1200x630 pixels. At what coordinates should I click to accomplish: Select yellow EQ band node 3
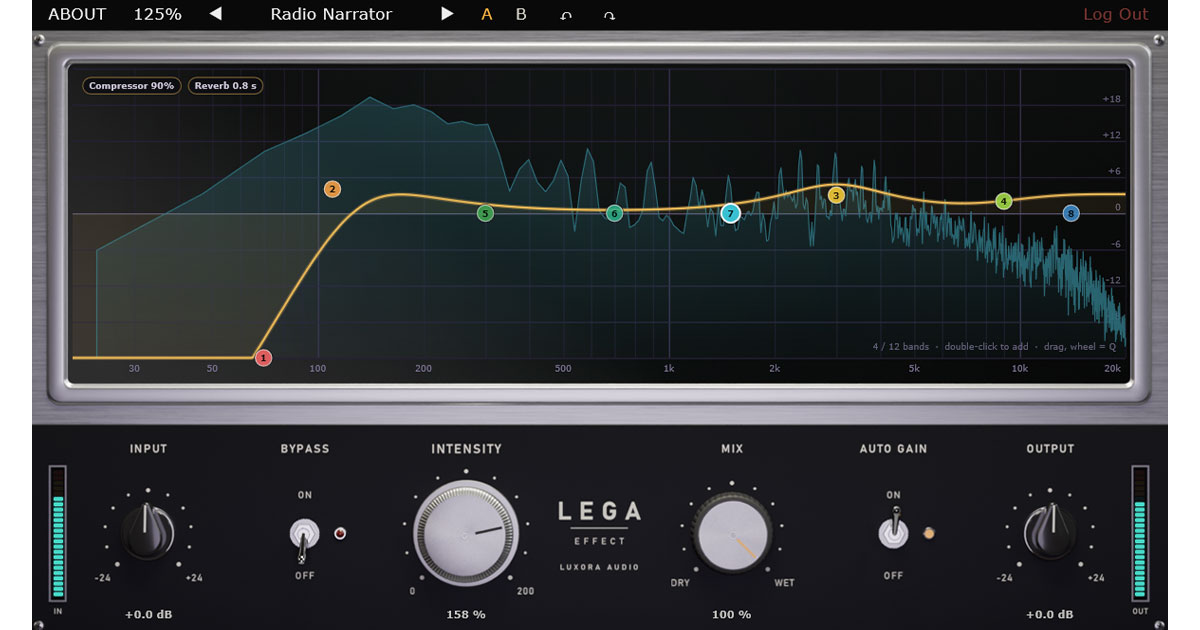[836, 196]
